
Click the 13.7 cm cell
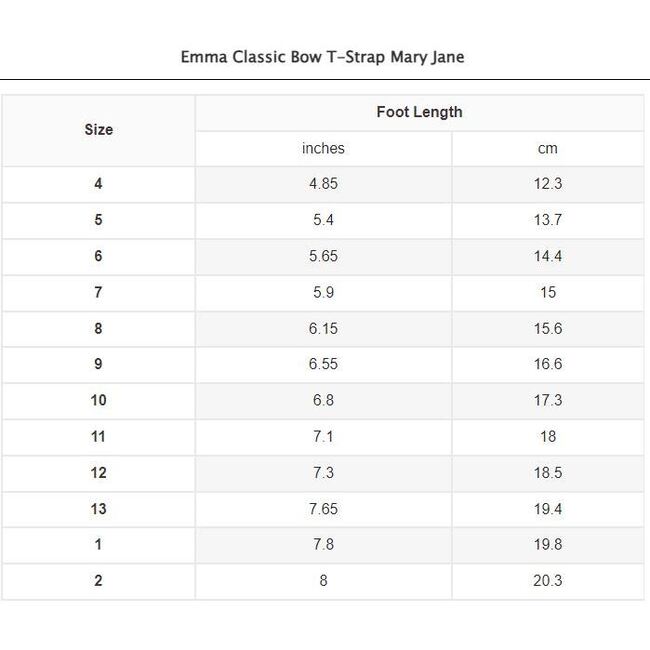[547, 220]
